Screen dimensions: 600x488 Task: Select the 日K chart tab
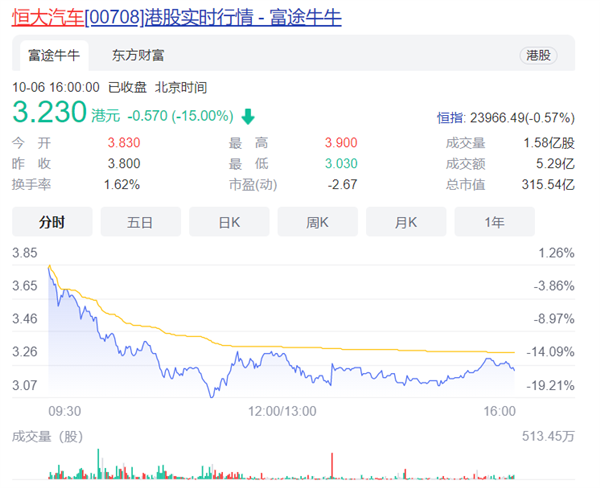pyautogui.click(x=229, y=222)
